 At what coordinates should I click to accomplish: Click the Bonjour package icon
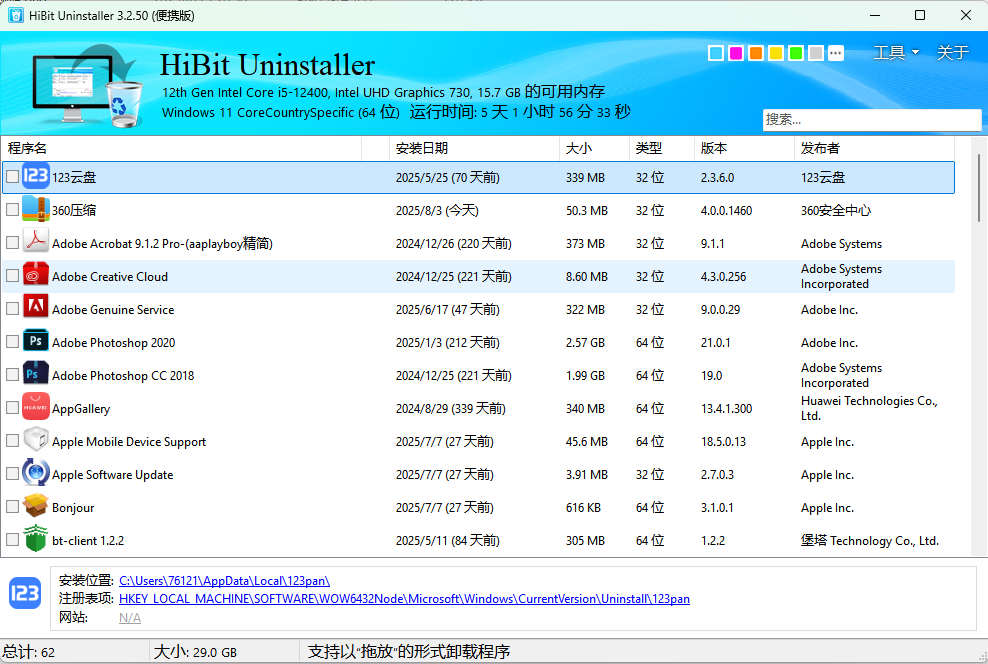[35, 507]
